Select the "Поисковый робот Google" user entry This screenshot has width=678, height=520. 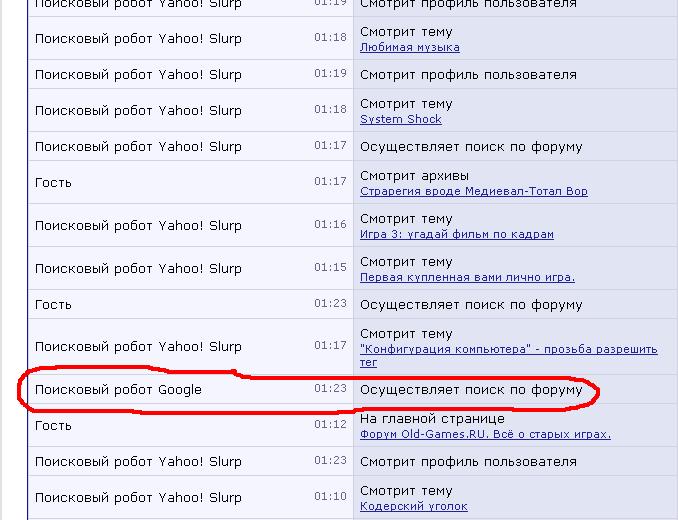[118, 389]
